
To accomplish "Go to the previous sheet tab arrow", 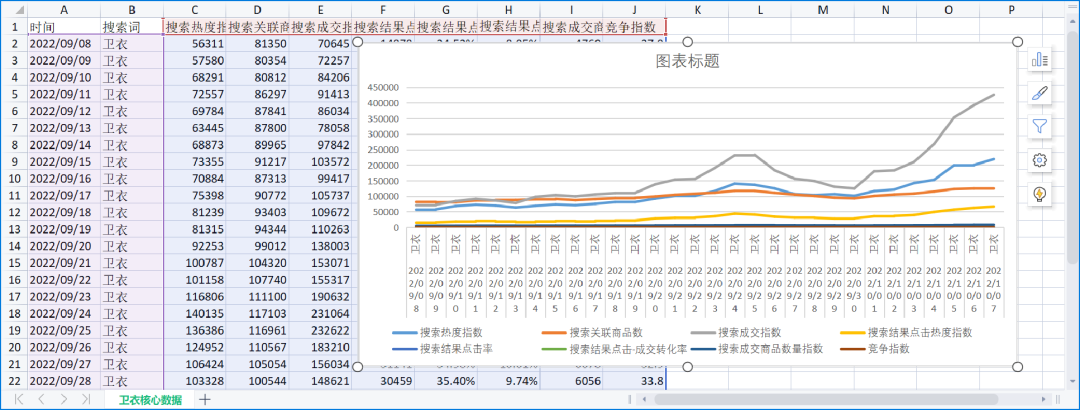I will [x=41, y=399].
